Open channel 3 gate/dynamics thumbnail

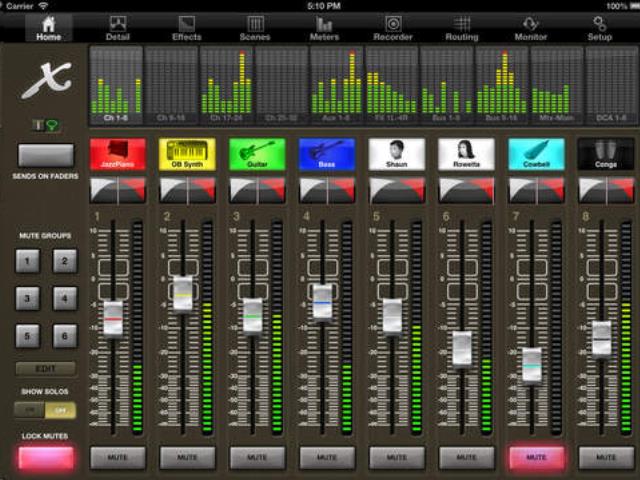point(257,190)
